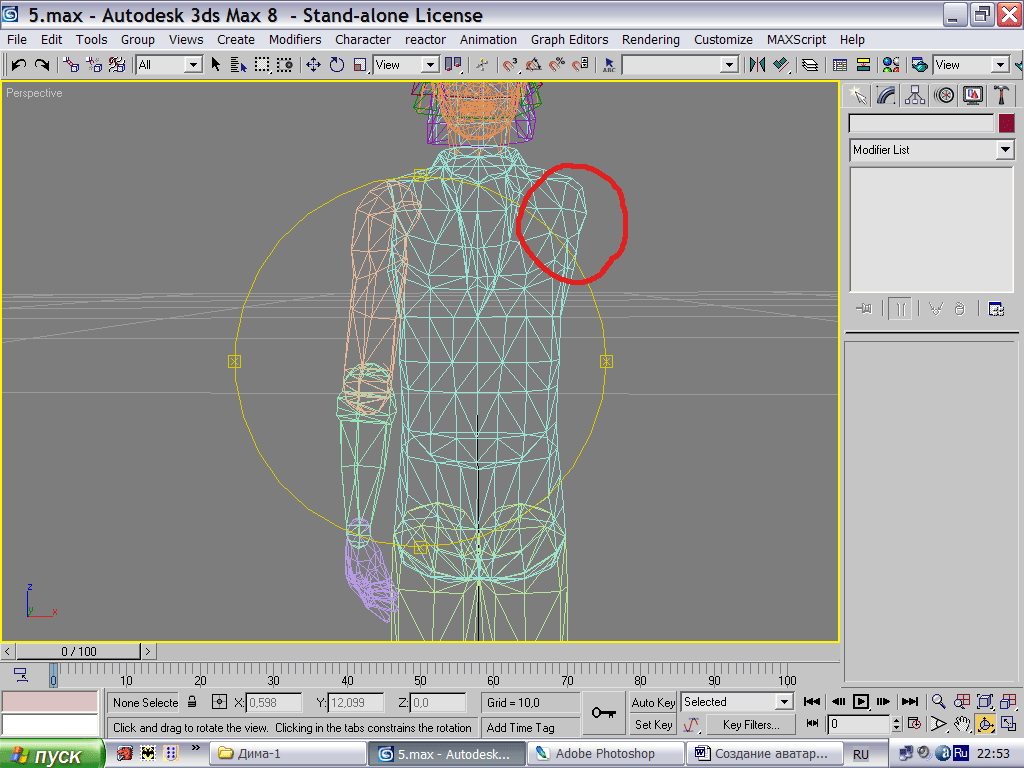
Task: Open the Render Scene dialog
Action: pos(920,65)
